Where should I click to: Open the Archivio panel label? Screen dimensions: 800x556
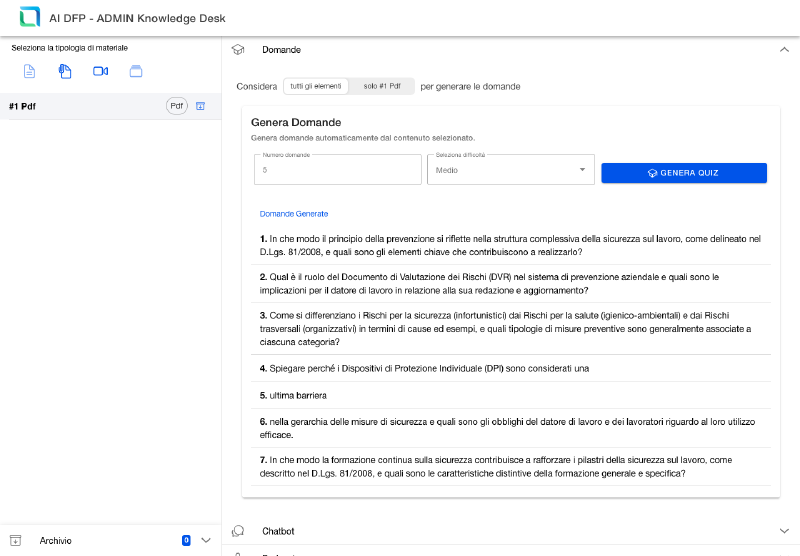tap(56, 541)
